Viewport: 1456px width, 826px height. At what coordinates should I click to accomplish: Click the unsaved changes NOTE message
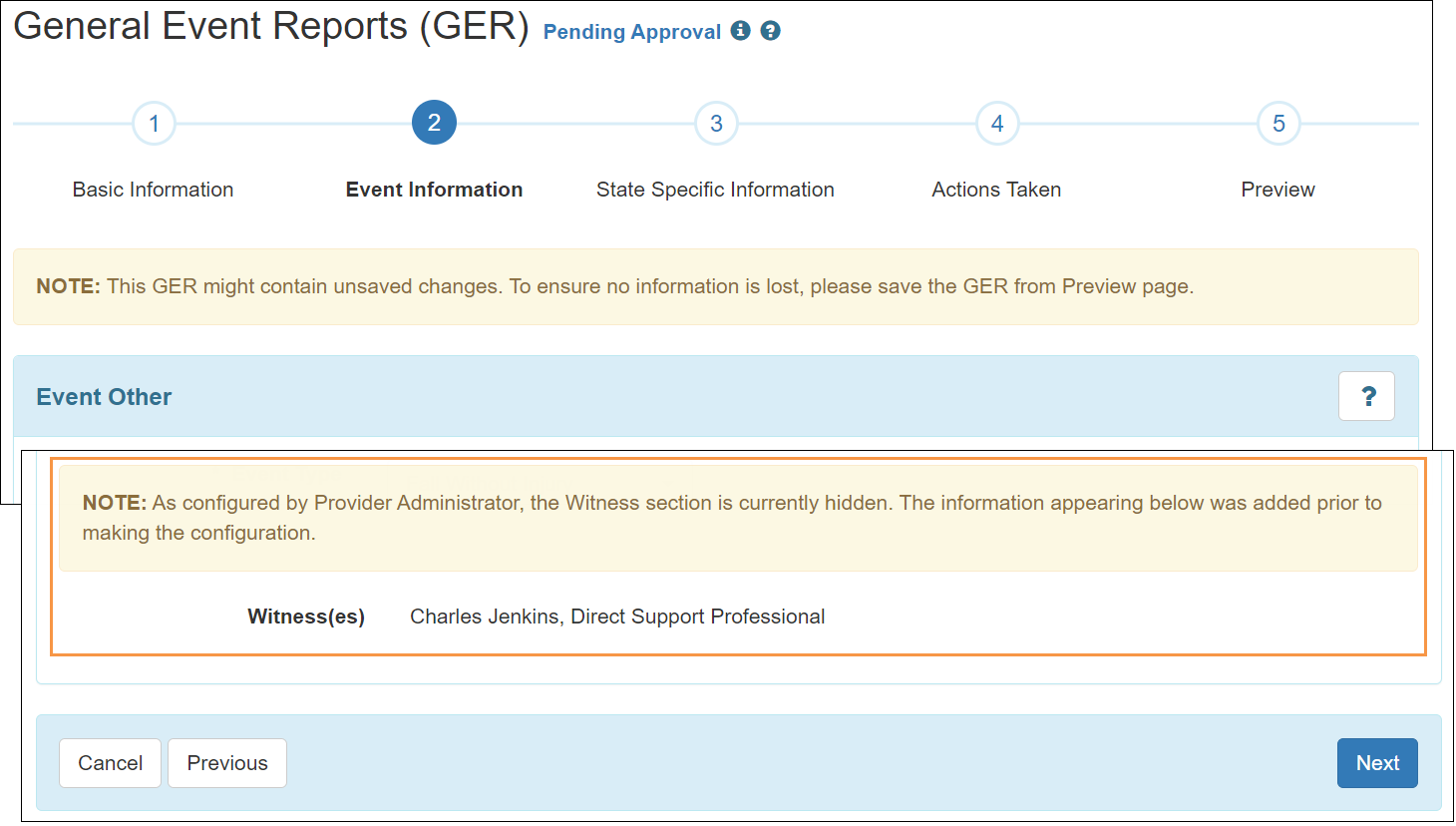[716, 286]
